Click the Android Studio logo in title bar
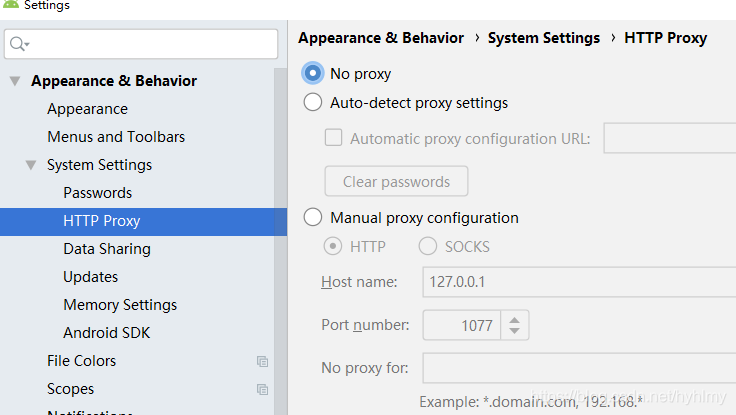Viewport: 736px width, 415px height. point(10,4)
